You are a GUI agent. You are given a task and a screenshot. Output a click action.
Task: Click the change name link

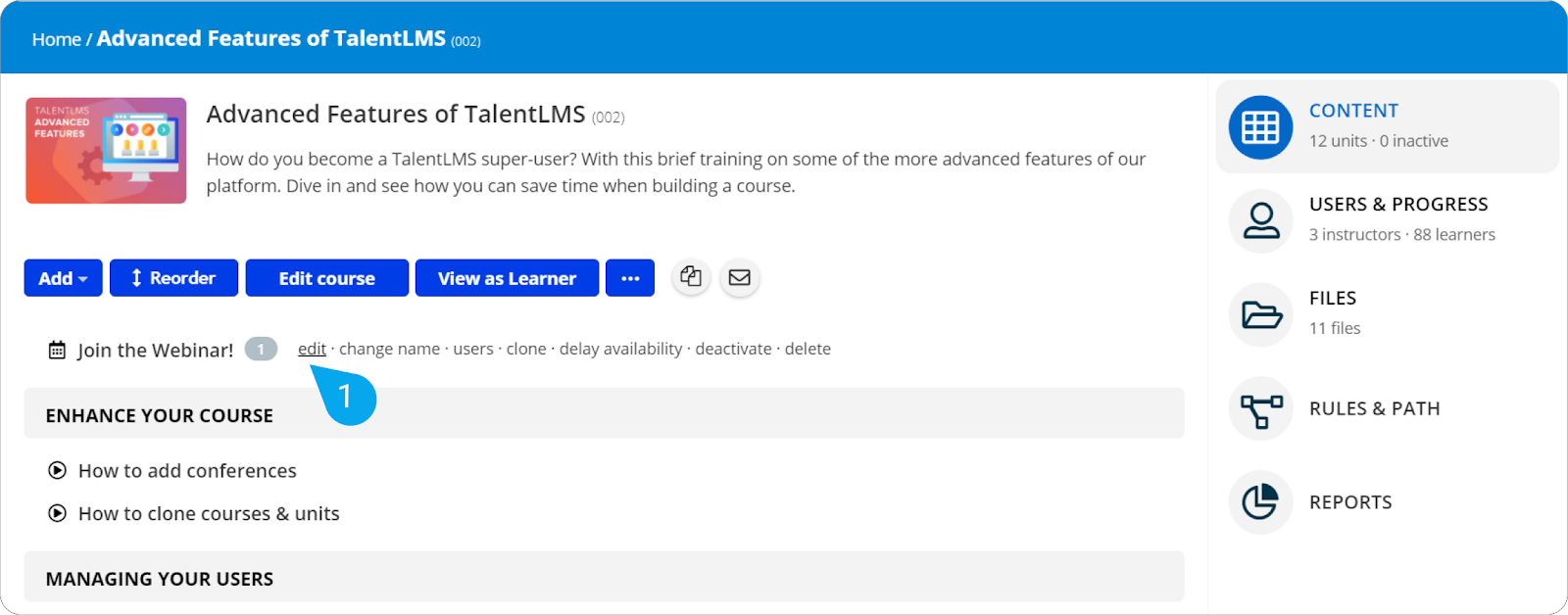tap(389, 349)
